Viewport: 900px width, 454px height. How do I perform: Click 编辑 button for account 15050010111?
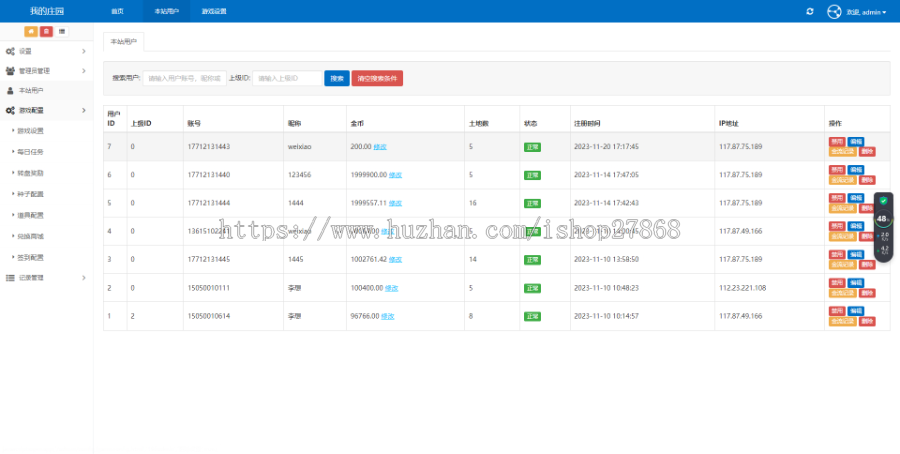coord(855,283)
